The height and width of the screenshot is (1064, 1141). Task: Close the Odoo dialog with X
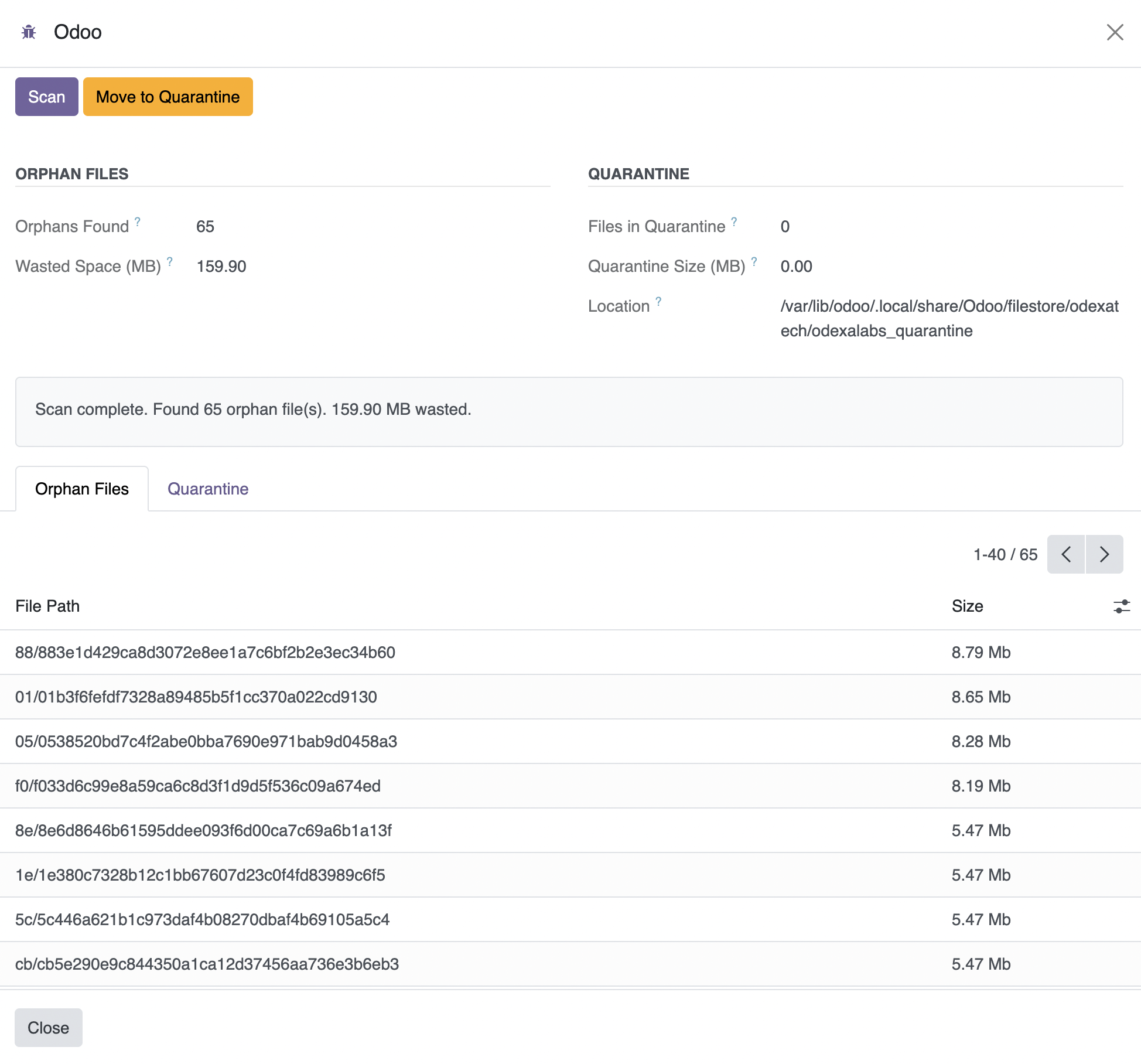point(1115,32)
